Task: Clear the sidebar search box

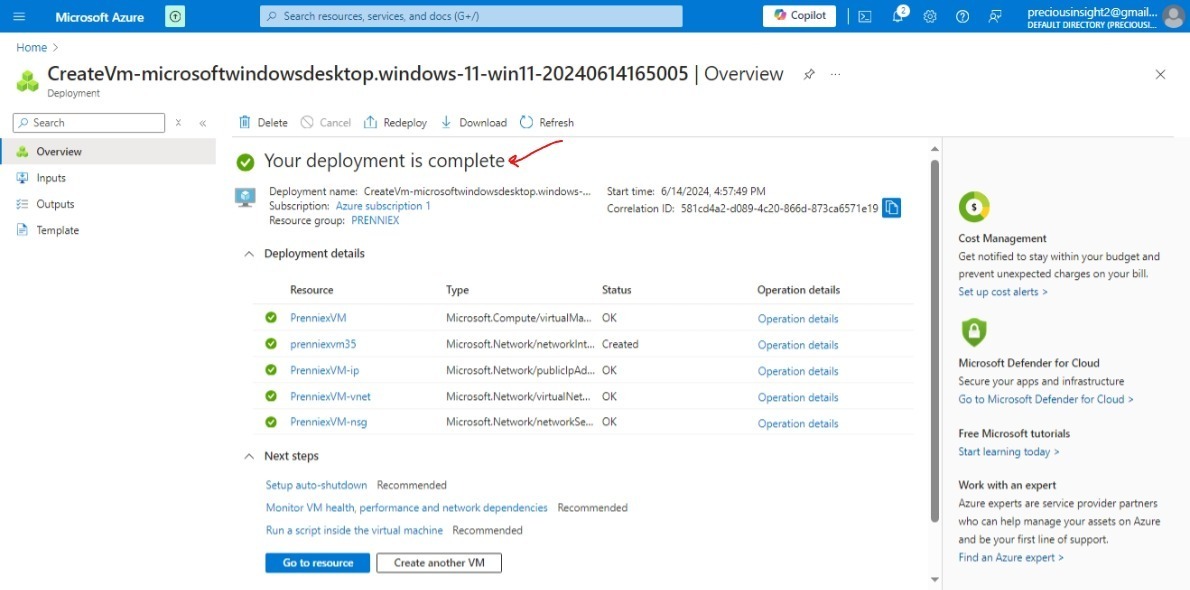Action: tap(178, 122)
